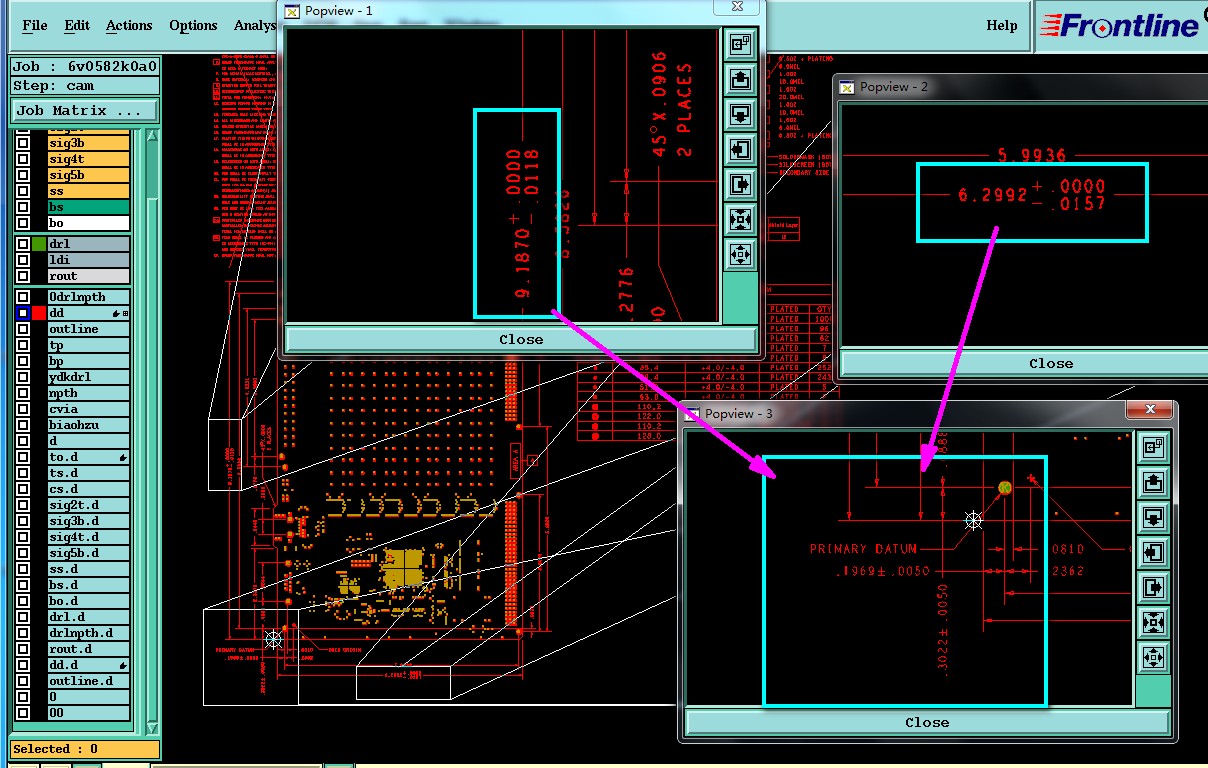
Task: Pan right using arrow icon in Popview 3
Action: pyautogui.click(x=1153, y=587)
